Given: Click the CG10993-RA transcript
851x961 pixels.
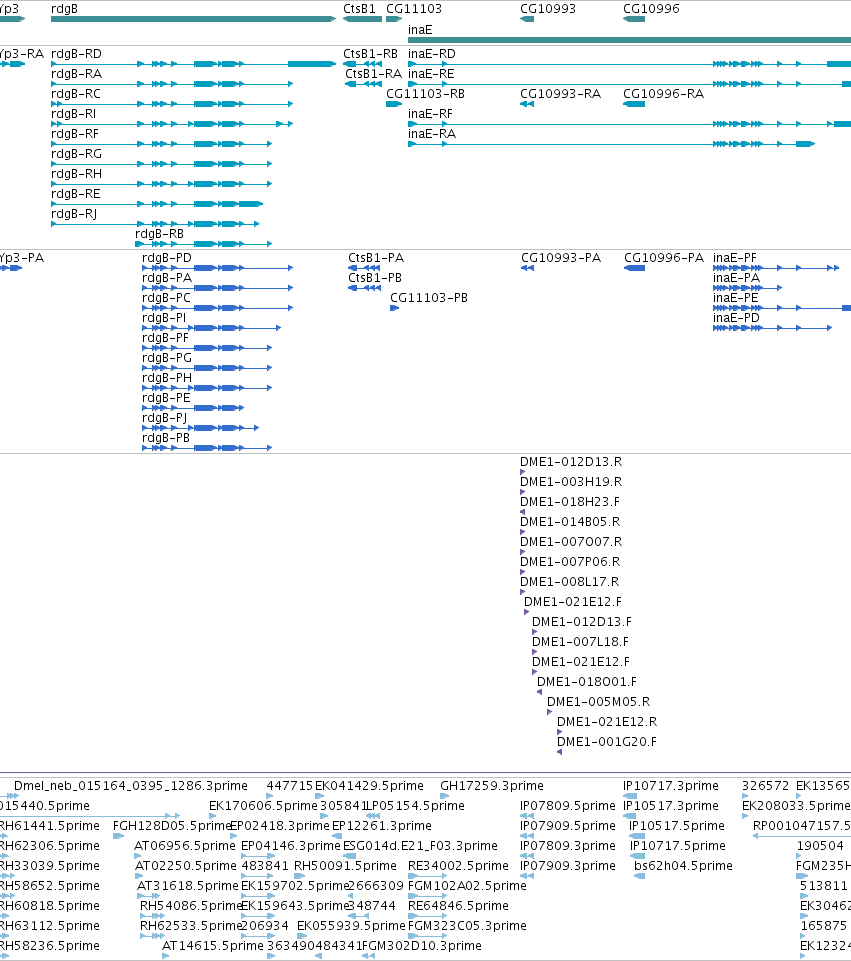Looking at the screenshot, I should pyautogui.click(x=527, y=104).
